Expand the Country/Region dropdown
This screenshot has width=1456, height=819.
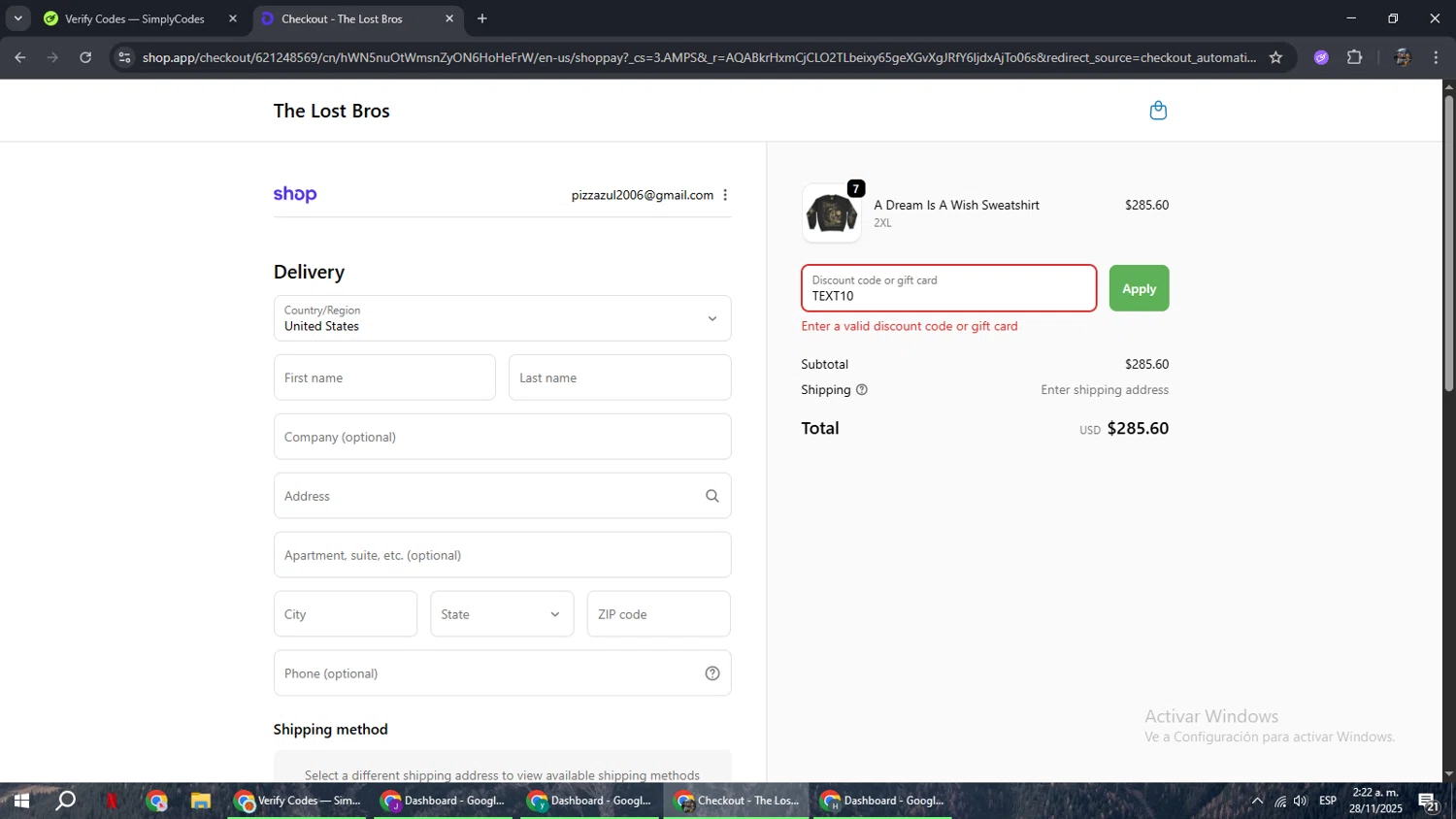[502, 318]
